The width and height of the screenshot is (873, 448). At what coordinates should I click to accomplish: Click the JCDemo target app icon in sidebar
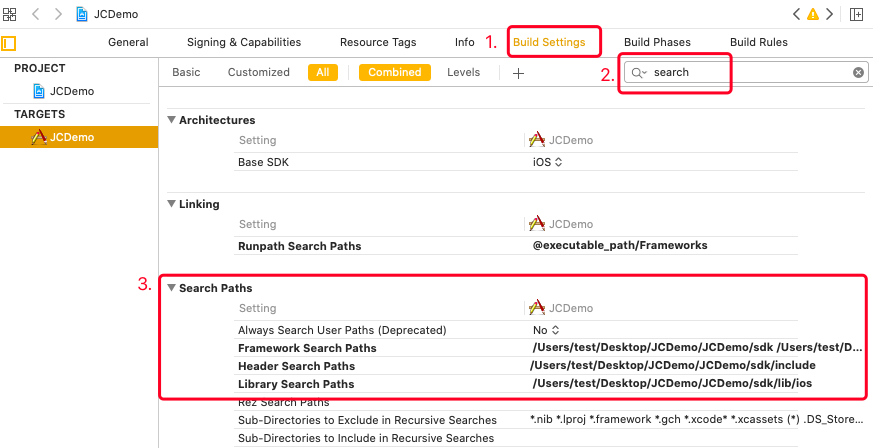tap(39, 137)
